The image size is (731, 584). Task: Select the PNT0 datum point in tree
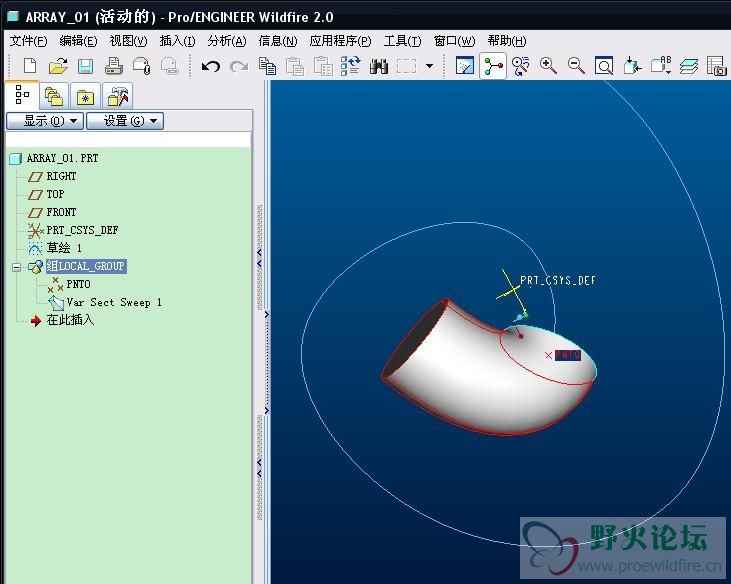click(78, 284)
